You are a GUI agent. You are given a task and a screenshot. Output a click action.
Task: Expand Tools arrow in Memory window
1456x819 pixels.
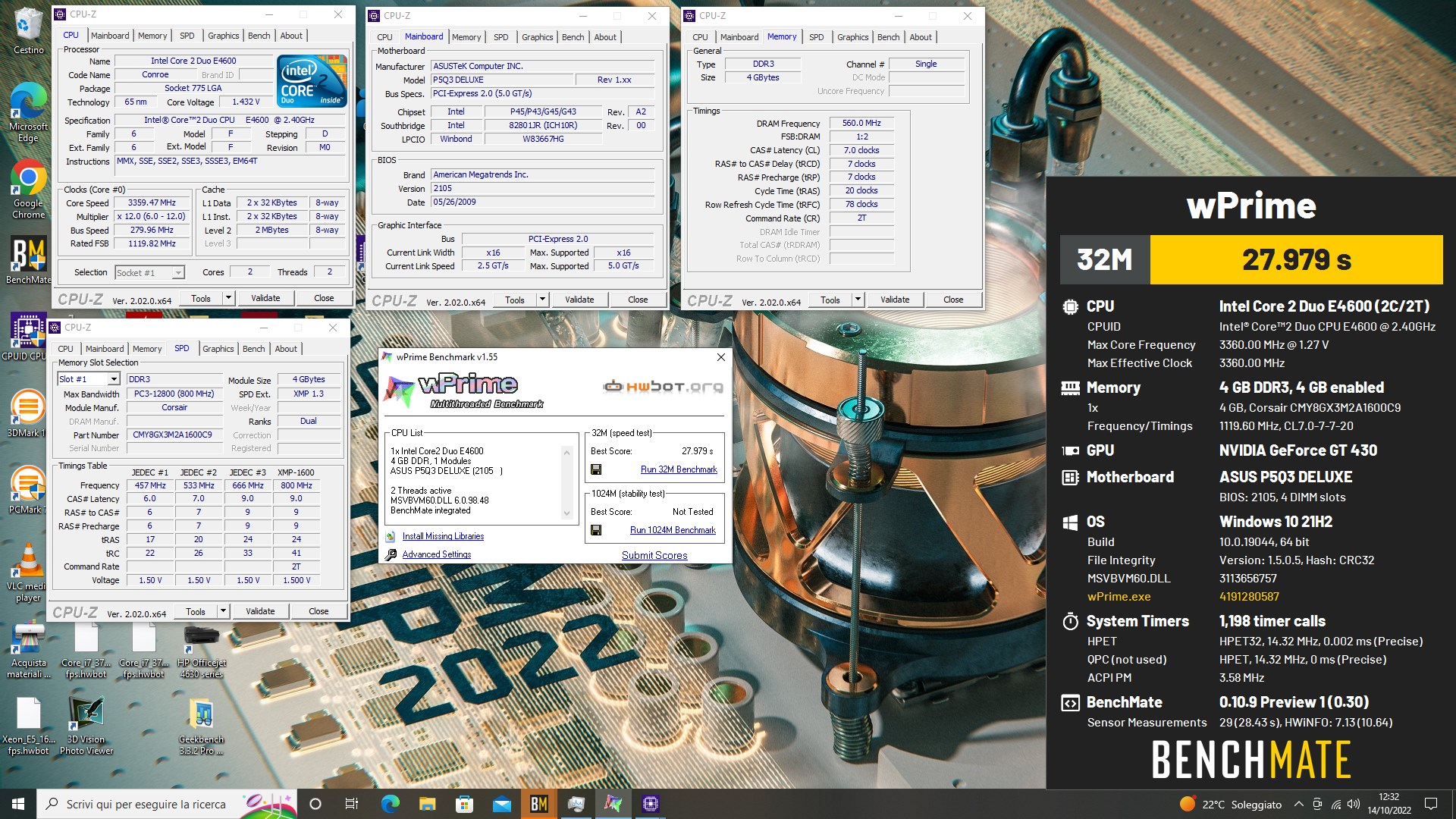coord(858,300)
